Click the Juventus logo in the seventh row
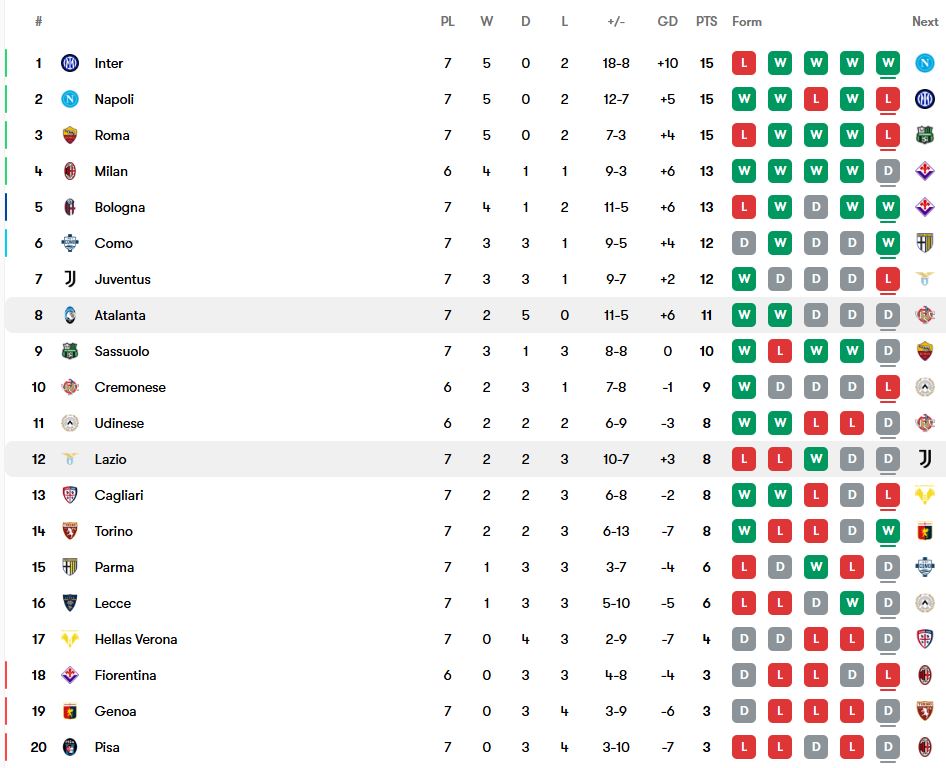 coord(70,279)
